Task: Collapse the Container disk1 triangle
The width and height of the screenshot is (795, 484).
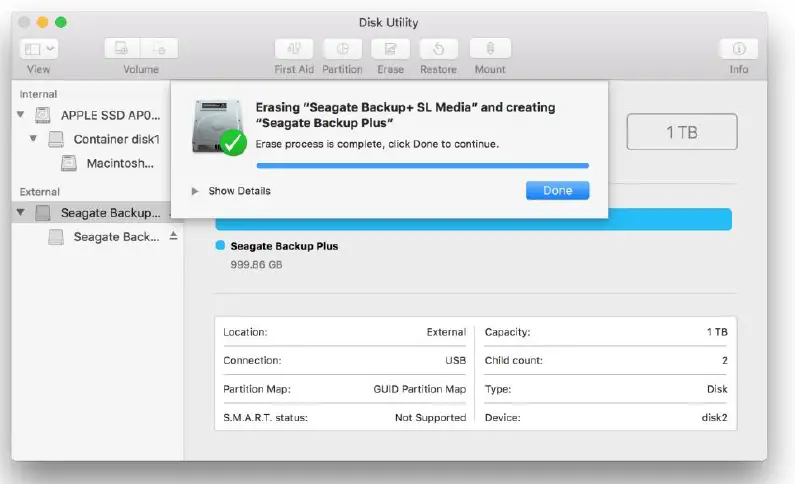Action: [33, 138]
